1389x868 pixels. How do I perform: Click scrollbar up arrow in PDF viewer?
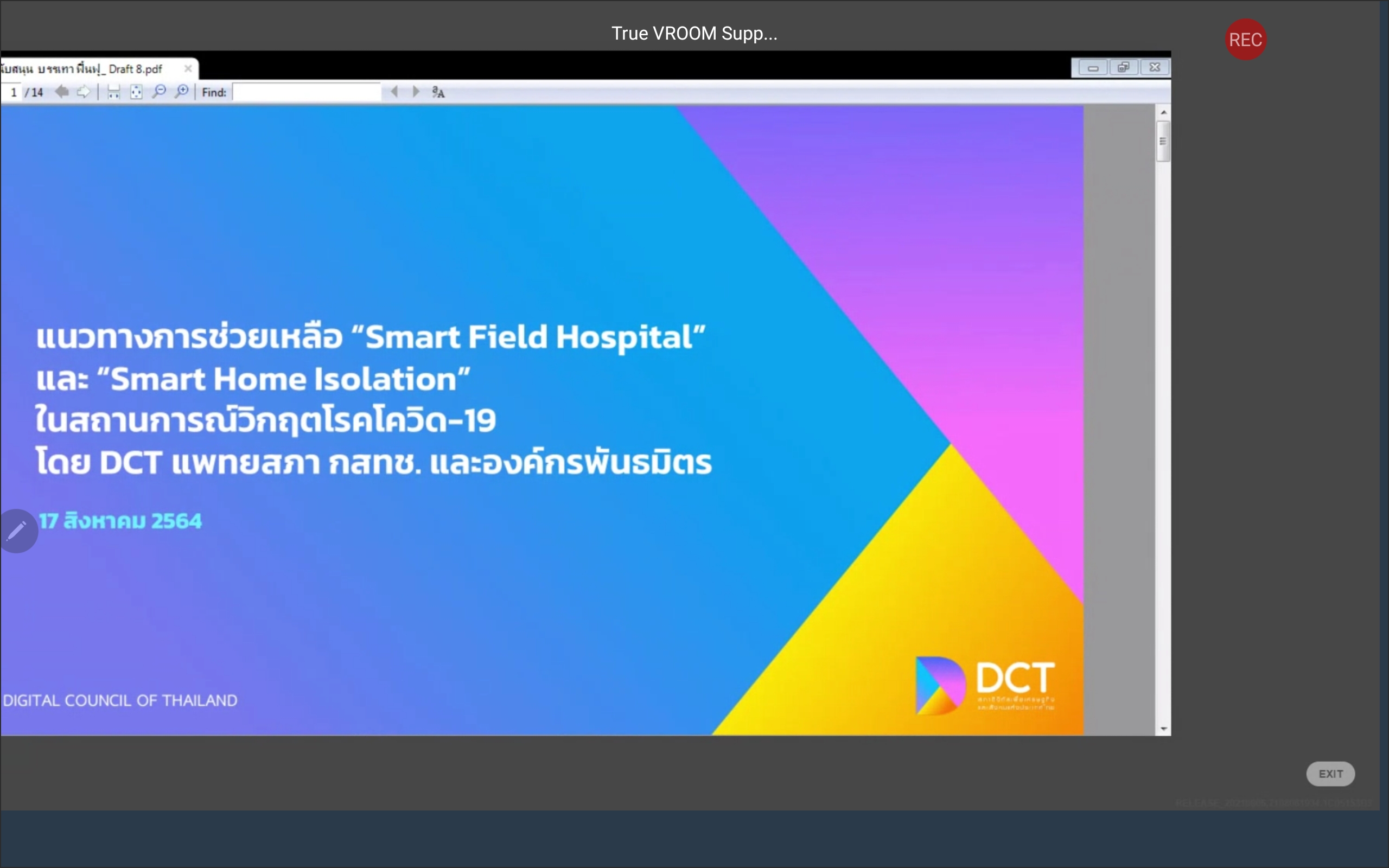click(x=1163, y=112)
